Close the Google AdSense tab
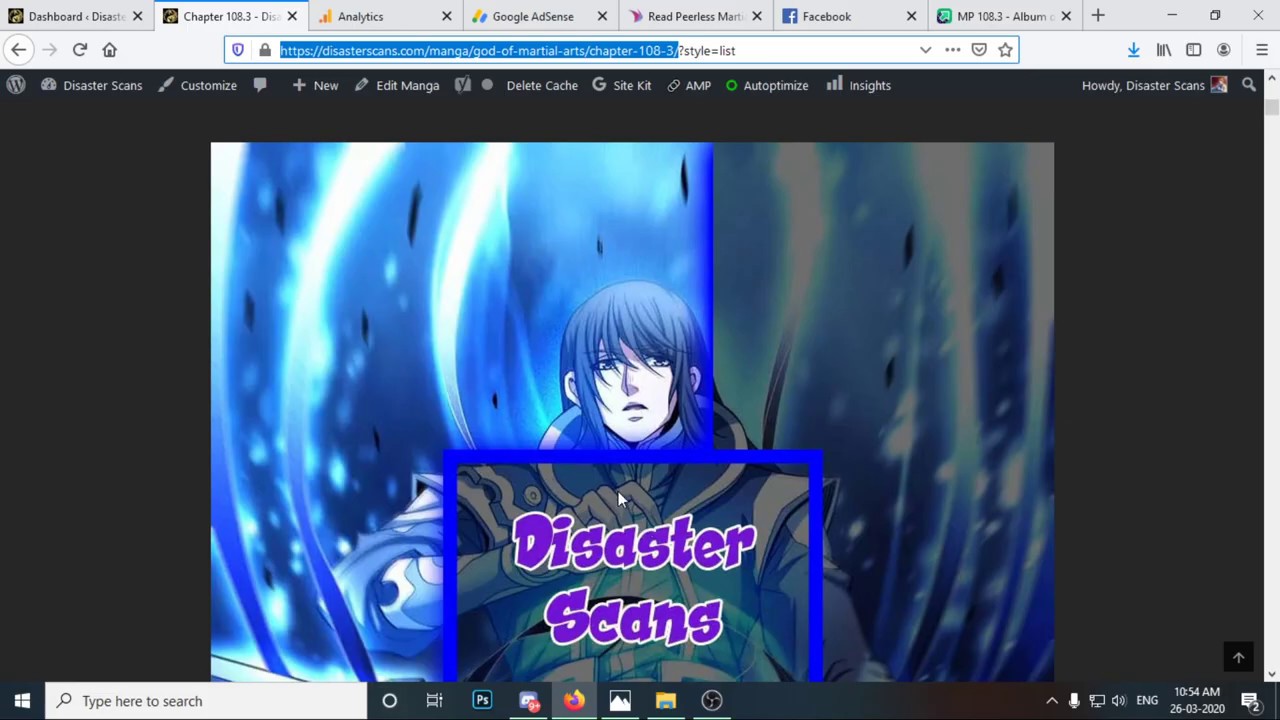Image resolution: width=1280 pixels, height=720 pixels. [x=602, y=16]
